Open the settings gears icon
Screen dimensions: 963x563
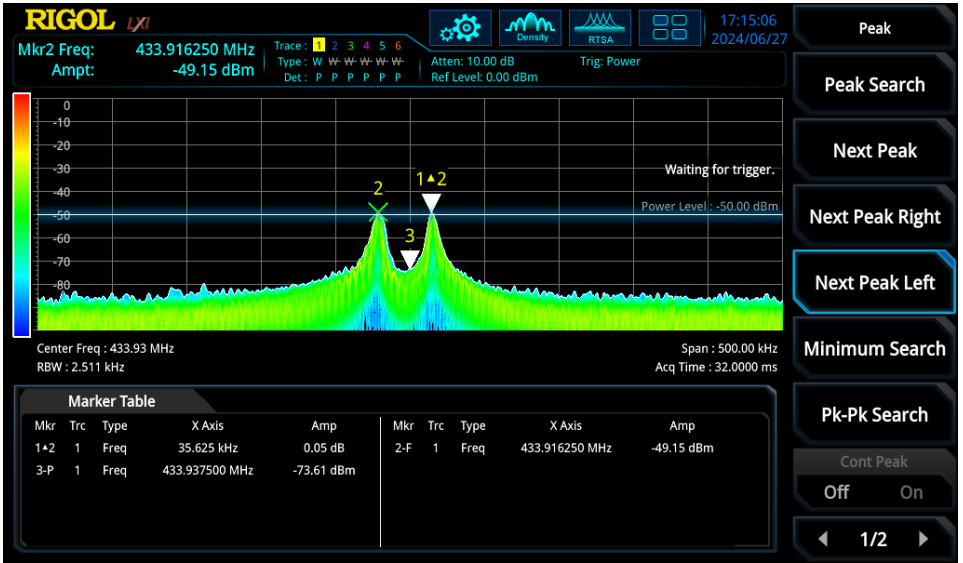click(460, 28)
